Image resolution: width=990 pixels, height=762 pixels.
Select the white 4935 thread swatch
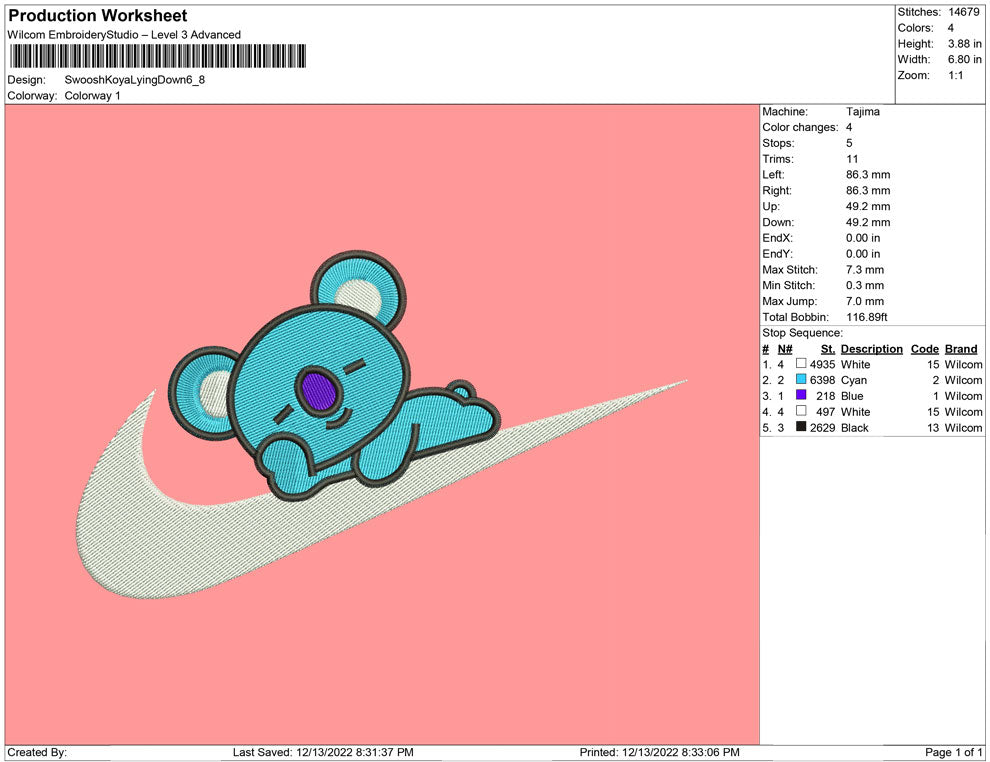point(801,365)
